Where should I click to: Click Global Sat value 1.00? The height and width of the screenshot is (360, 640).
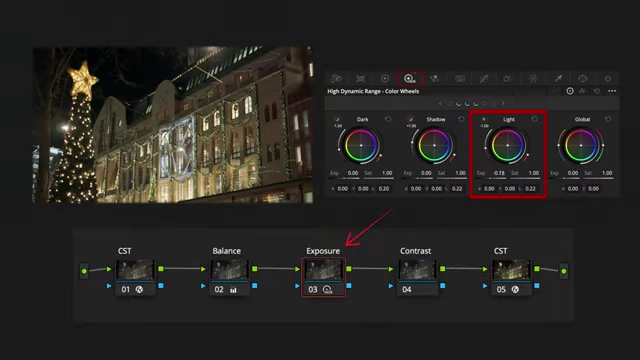pyautogui.click(x=607, y=173)
